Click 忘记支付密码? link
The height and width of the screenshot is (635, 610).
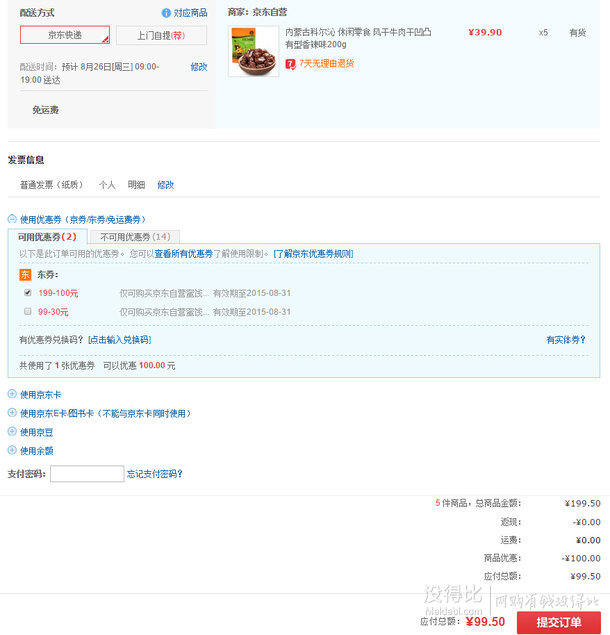(155, 474)
